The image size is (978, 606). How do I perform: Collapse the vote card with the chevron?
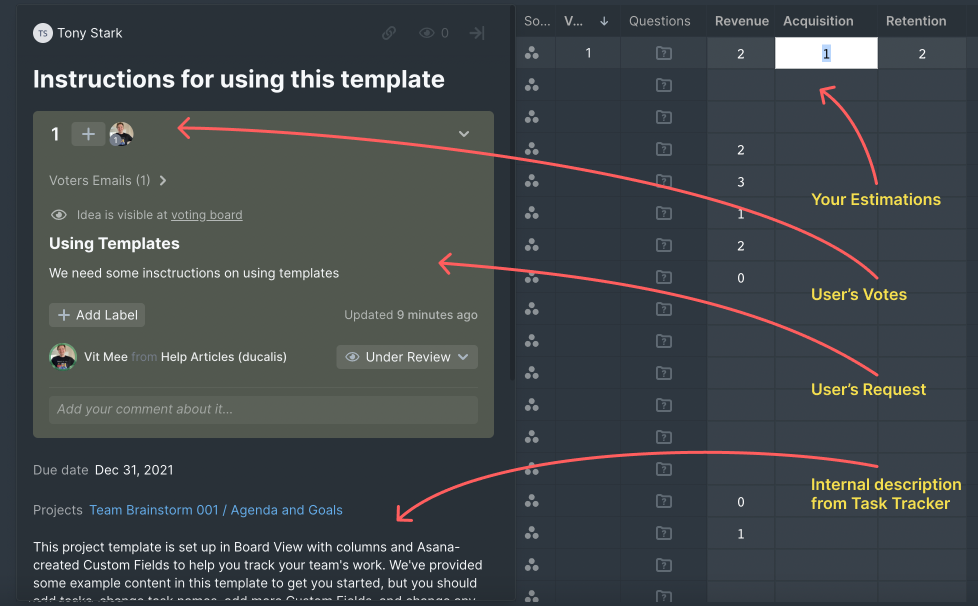pos(463,133)
